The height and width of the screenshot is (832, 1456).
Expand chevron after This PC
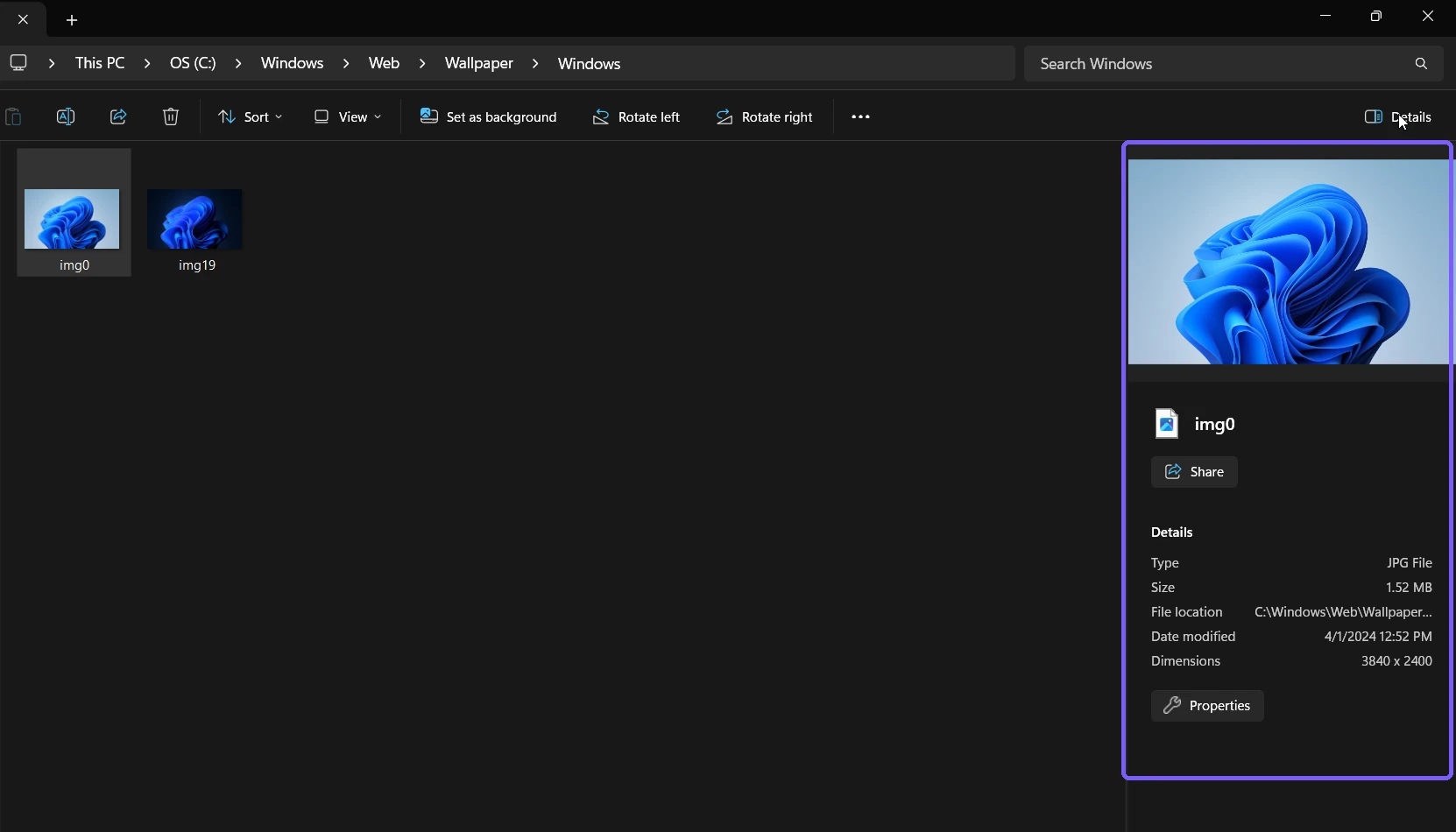click(147, 63)
